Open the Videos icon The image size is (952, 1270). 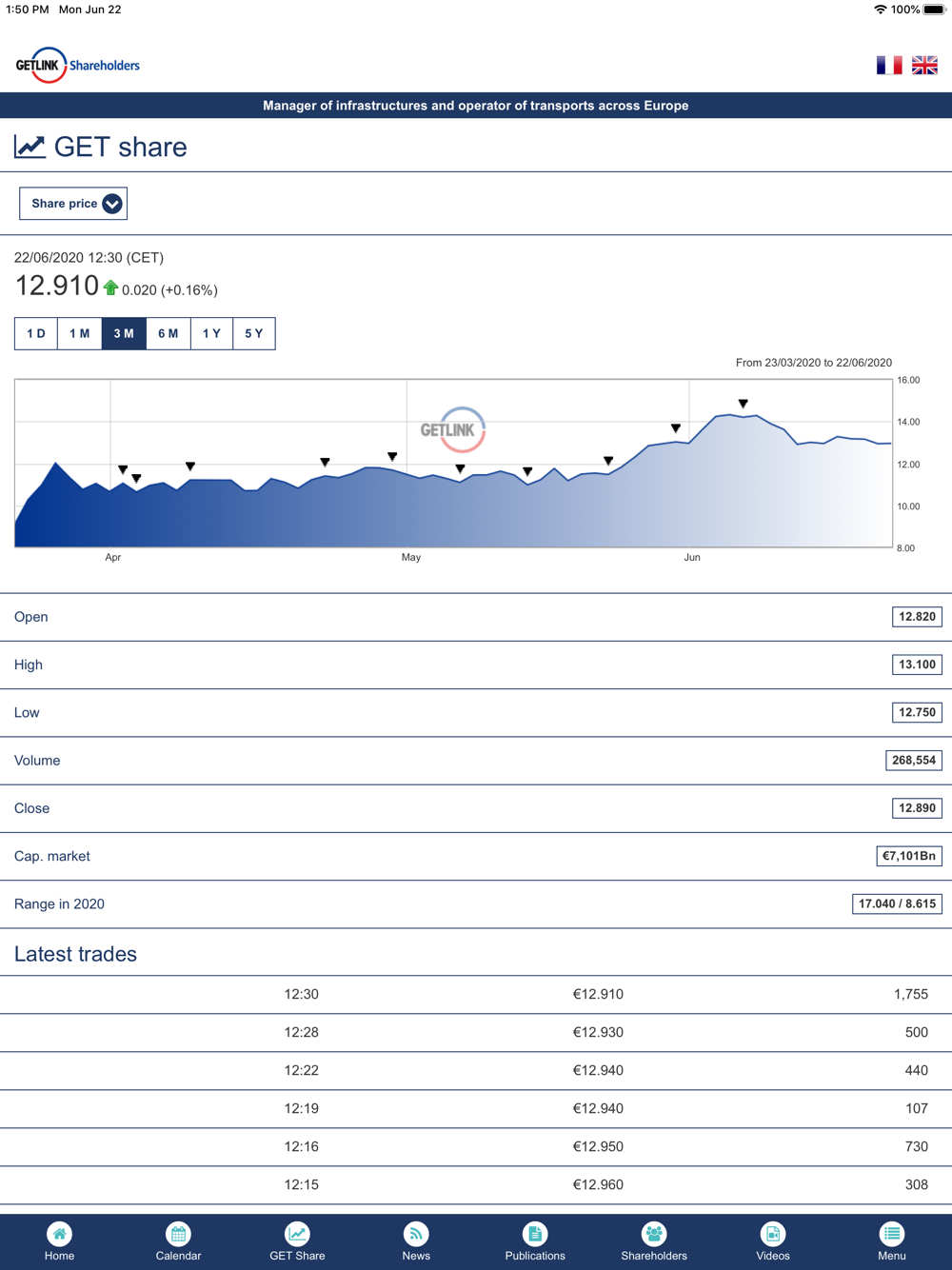tap(773, 1234)
